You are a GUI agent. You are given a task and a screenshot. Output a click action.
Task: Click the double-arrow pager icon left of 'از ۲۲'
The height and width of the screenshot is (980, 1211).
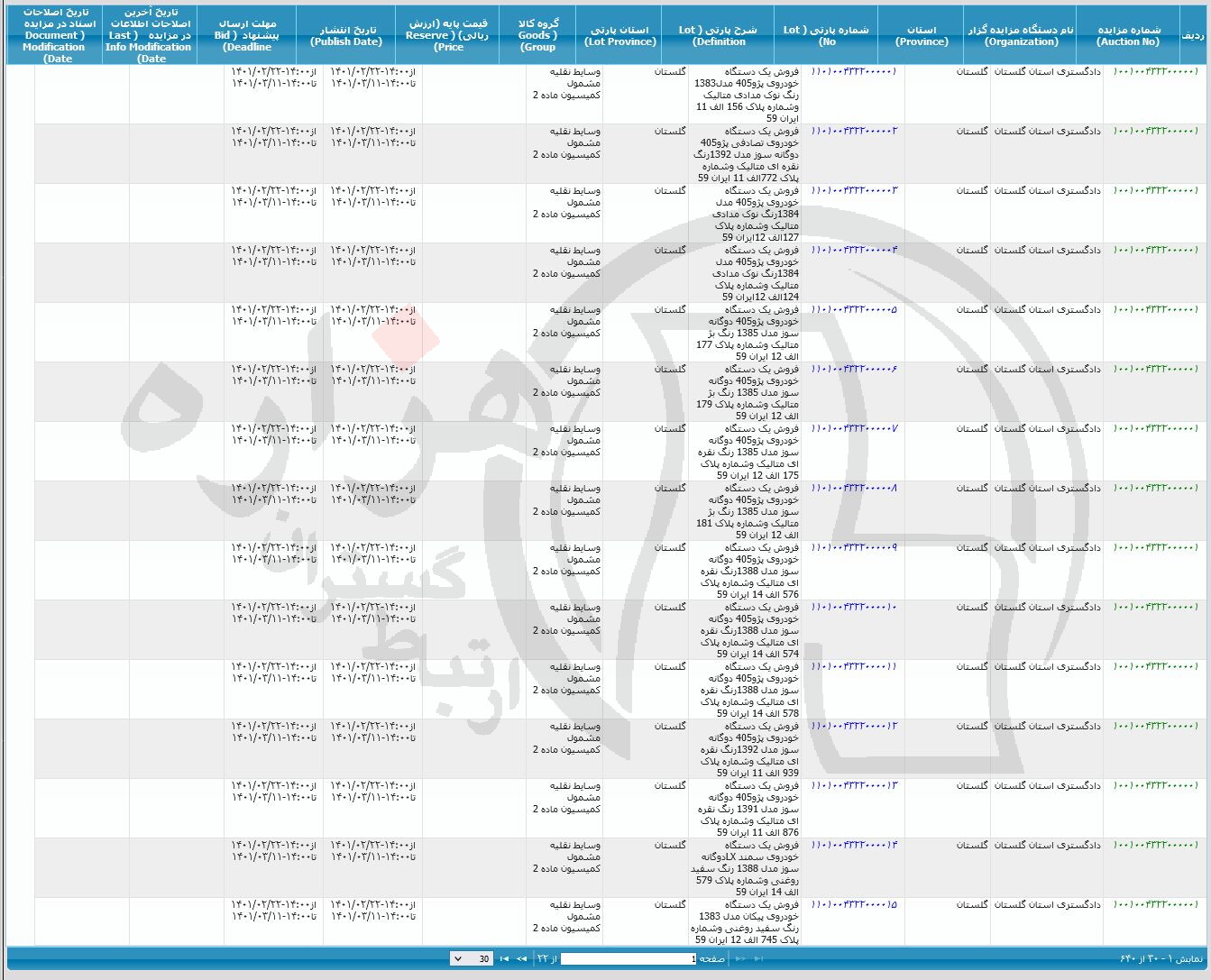pos(521,958)
